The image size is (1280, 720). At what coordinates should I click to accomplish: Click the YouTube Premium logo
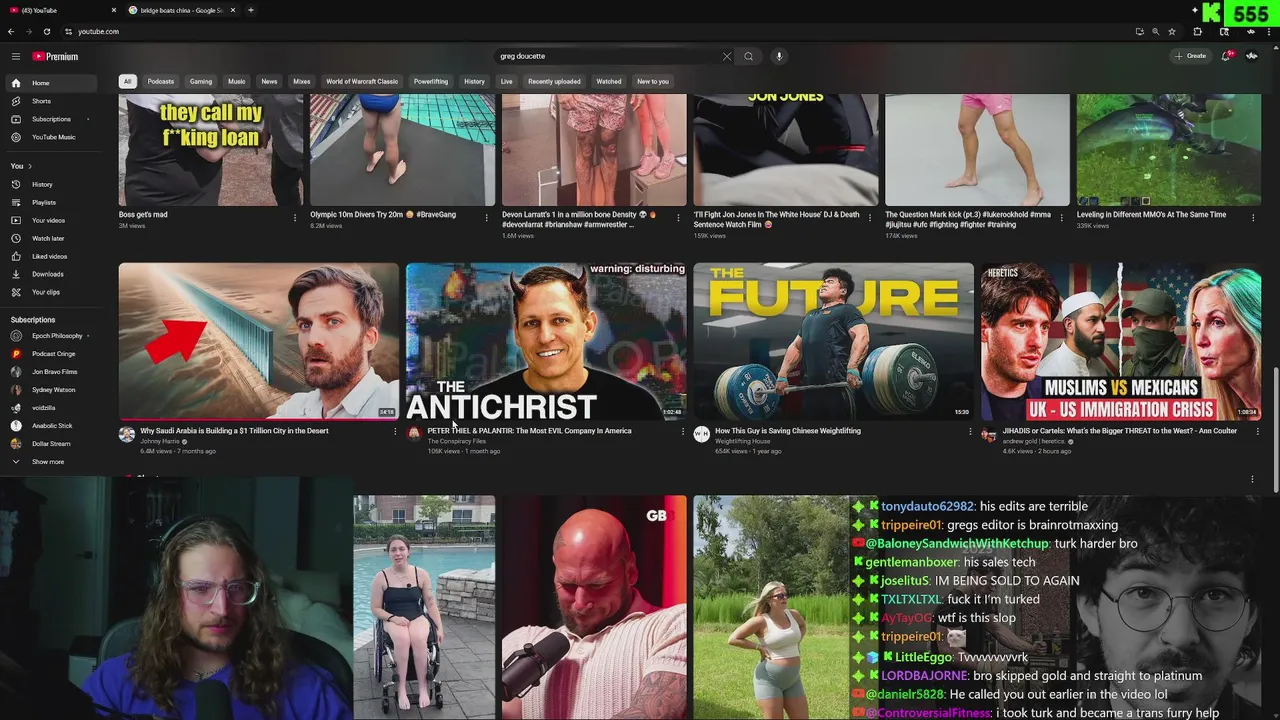55,57
